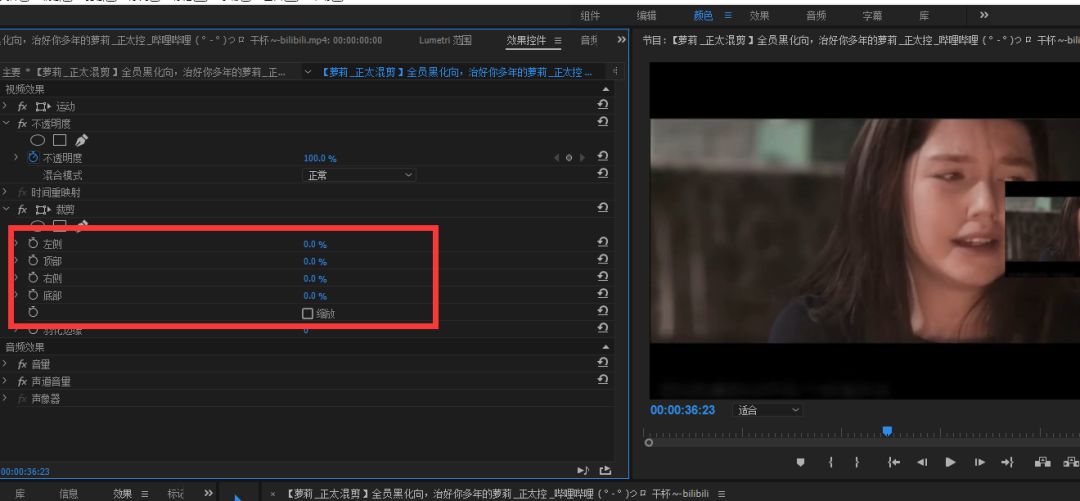Reset the 裁剪 effect
This screenshot has height=501, width=1080.
(x=603, y=207)
